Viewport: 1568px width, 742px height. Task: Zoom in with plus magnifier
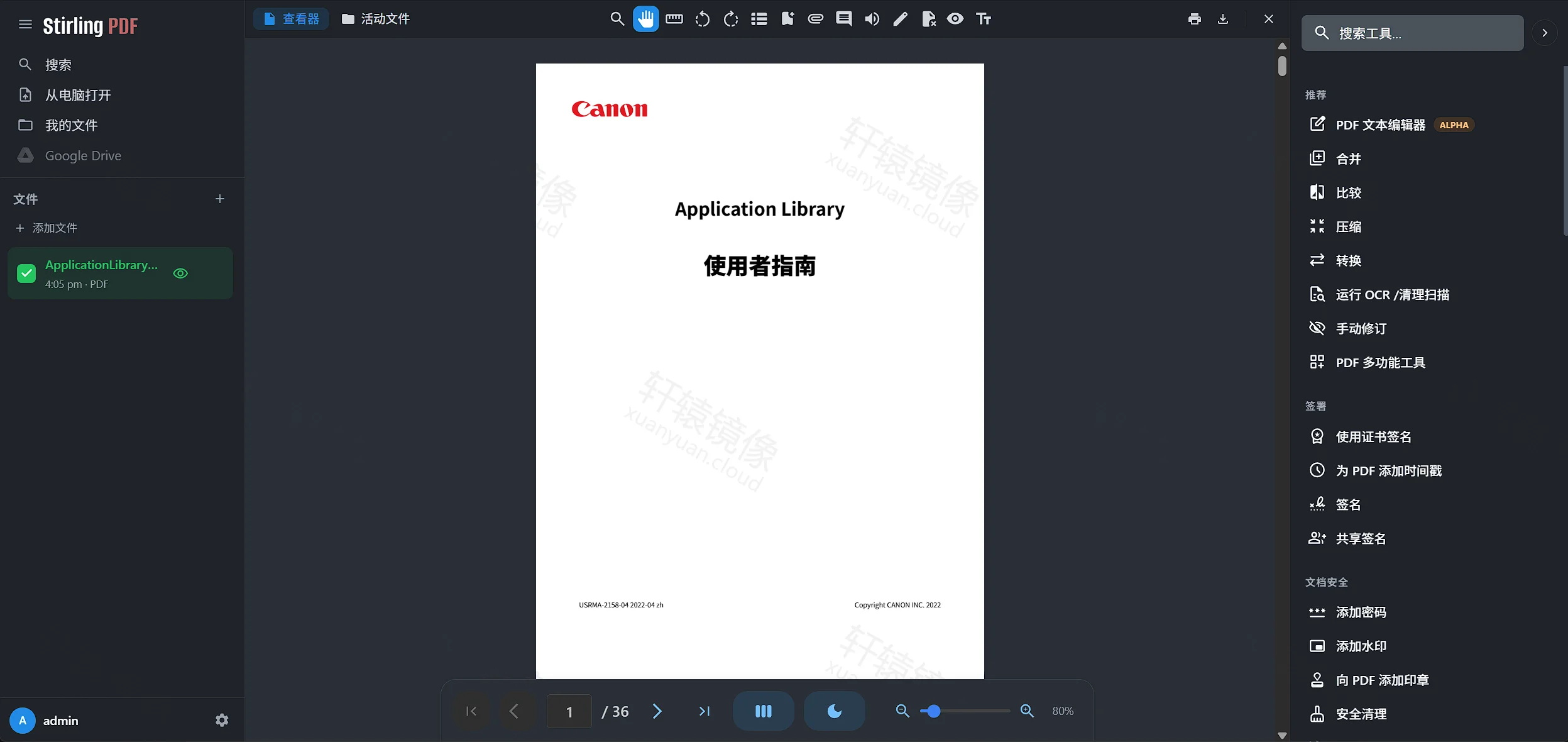(x=1027, y=711)
